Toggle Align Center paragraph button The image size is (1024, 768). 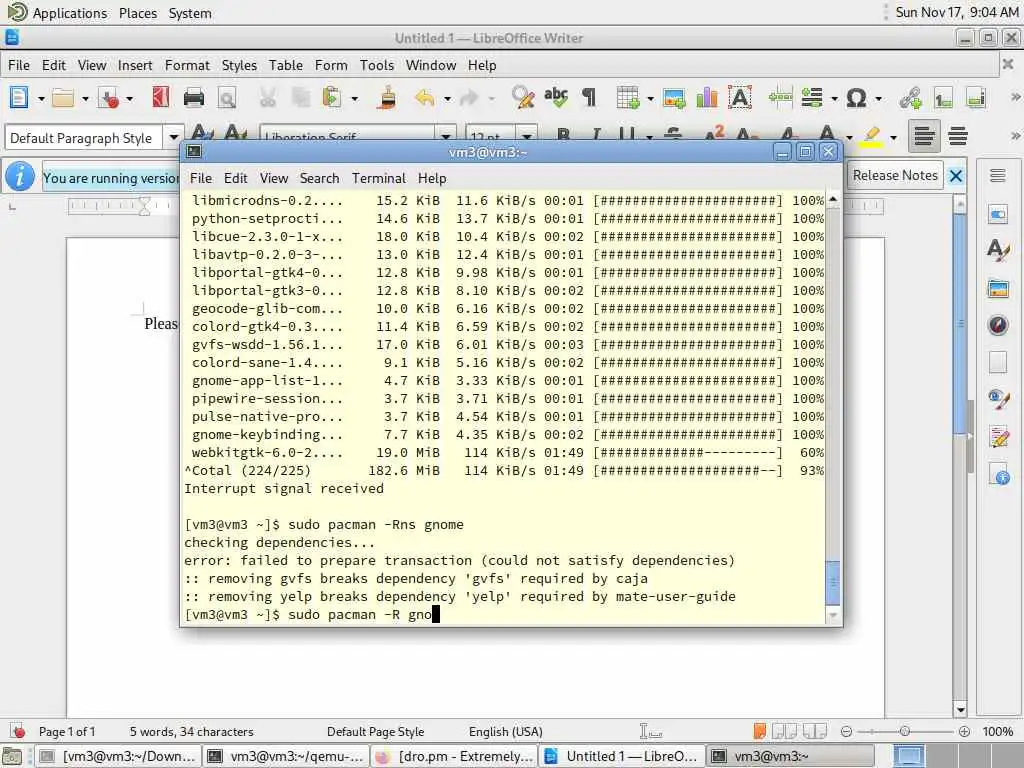tap(958, 136)
